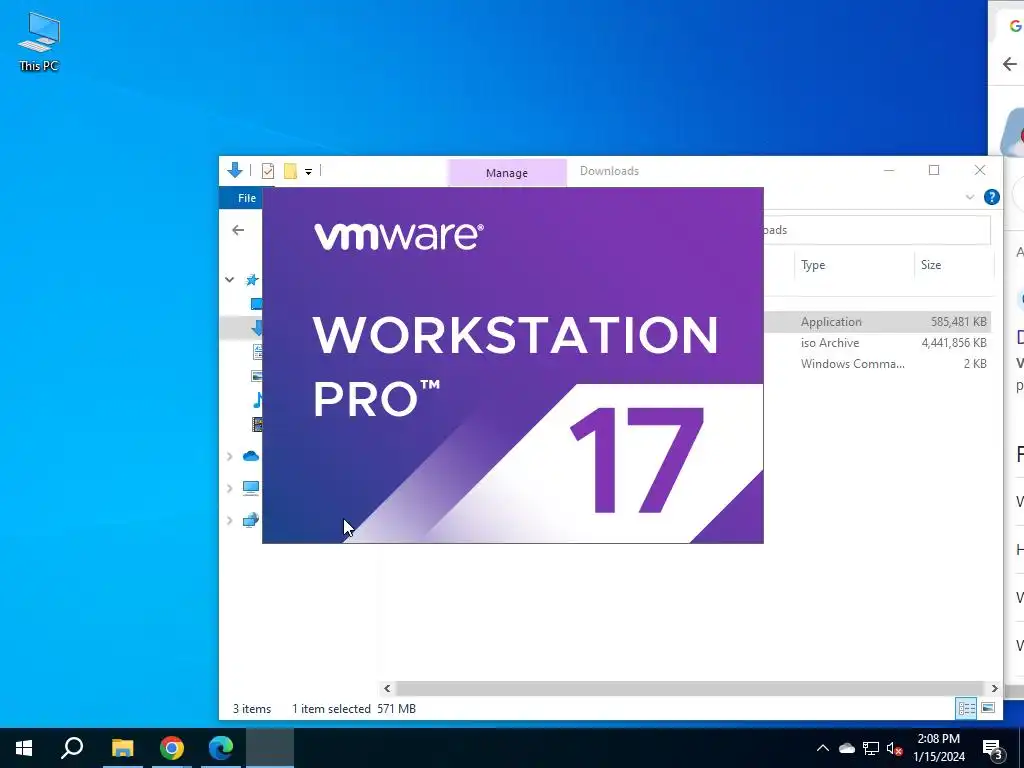Open File Explorer from the taskbar
This screenshot has height=768, width=1024.
(x=122, y=748)
